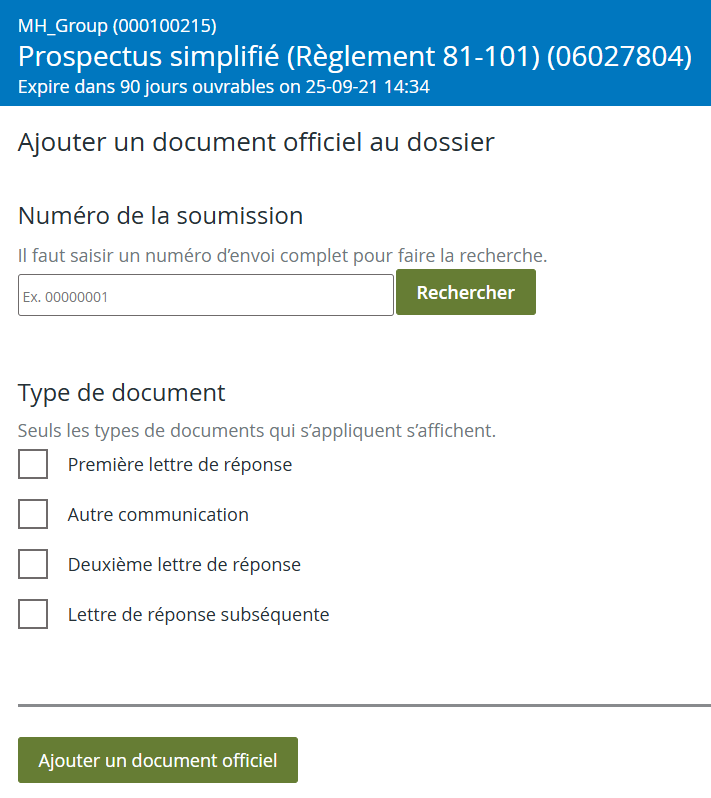
Task: Click the Type de document heading
Action: (122, 393)
